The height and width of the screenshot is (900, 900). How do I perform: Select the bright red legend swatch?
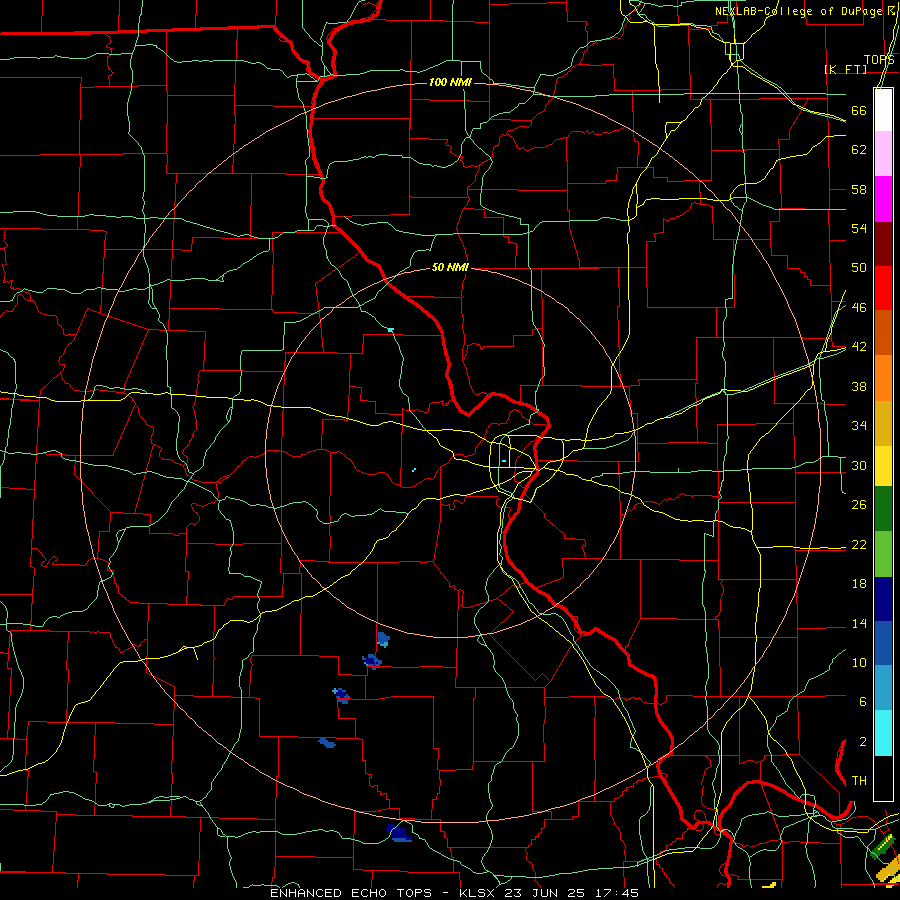(883, 288)
